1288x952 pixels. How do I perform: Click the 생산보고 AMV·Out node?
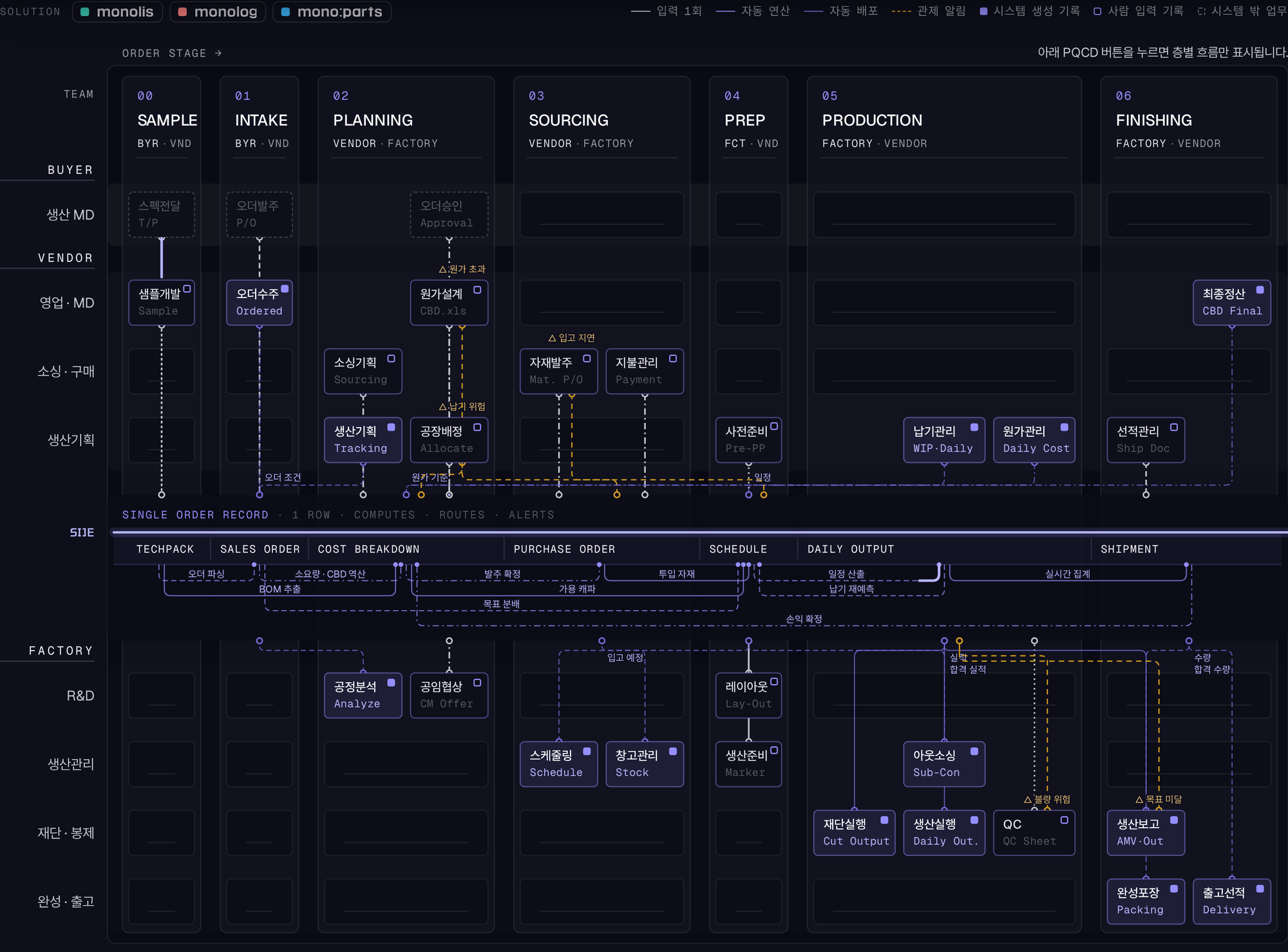(x=1146, y=833)
